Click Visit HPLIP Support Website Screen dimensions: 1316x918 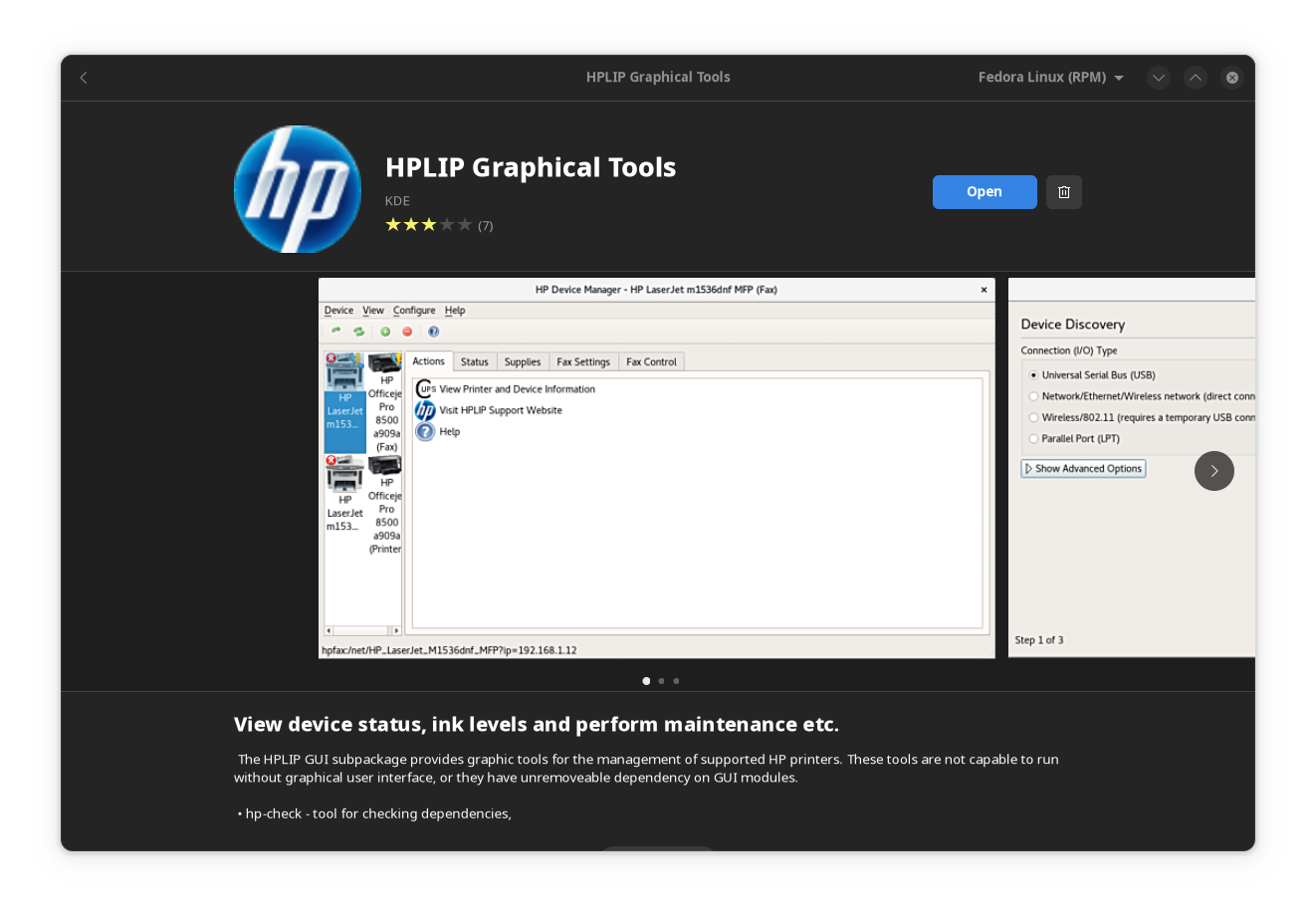[489, 410]
